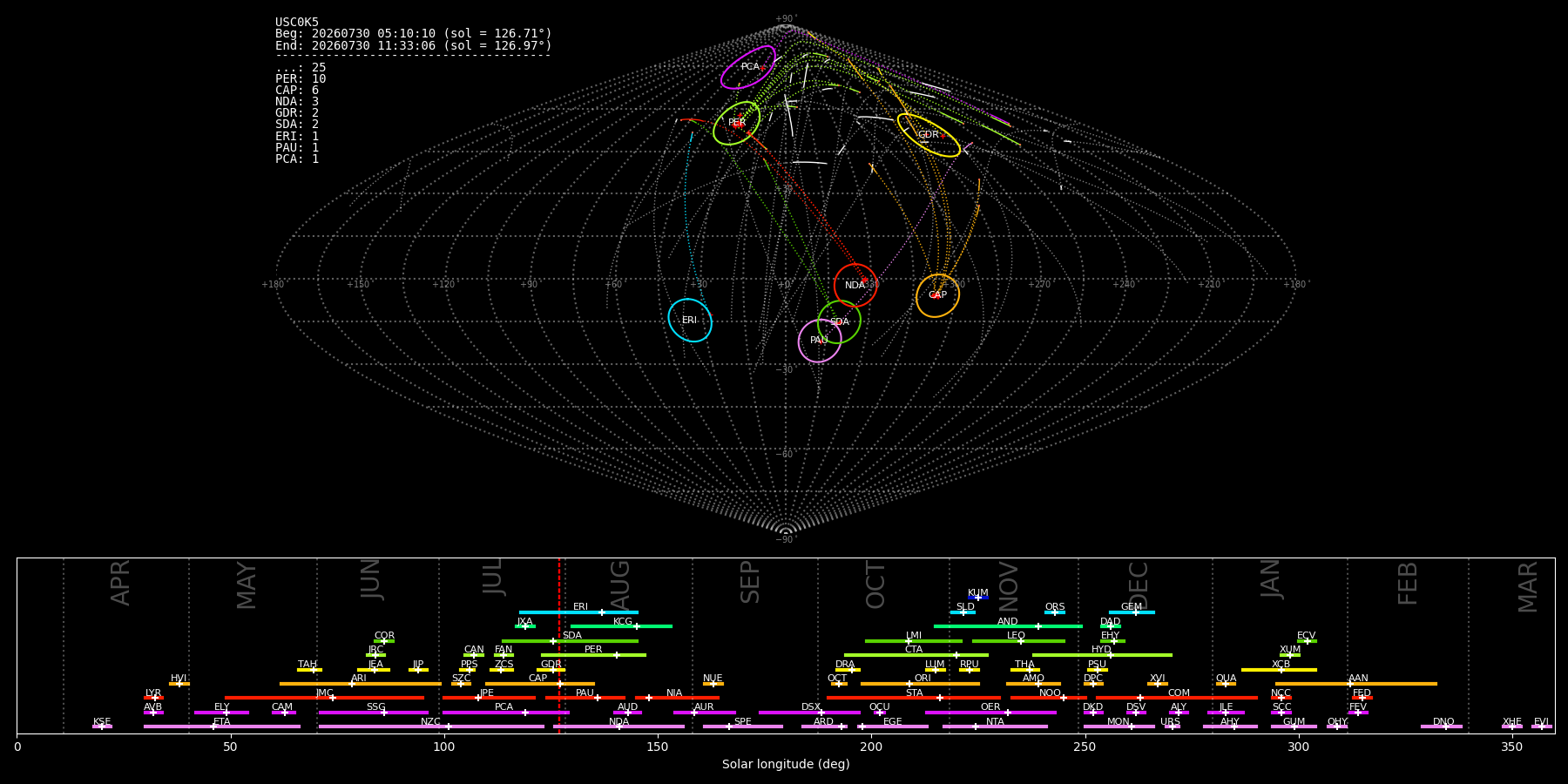Click the Solar longitude axis label

pos(786,765)
